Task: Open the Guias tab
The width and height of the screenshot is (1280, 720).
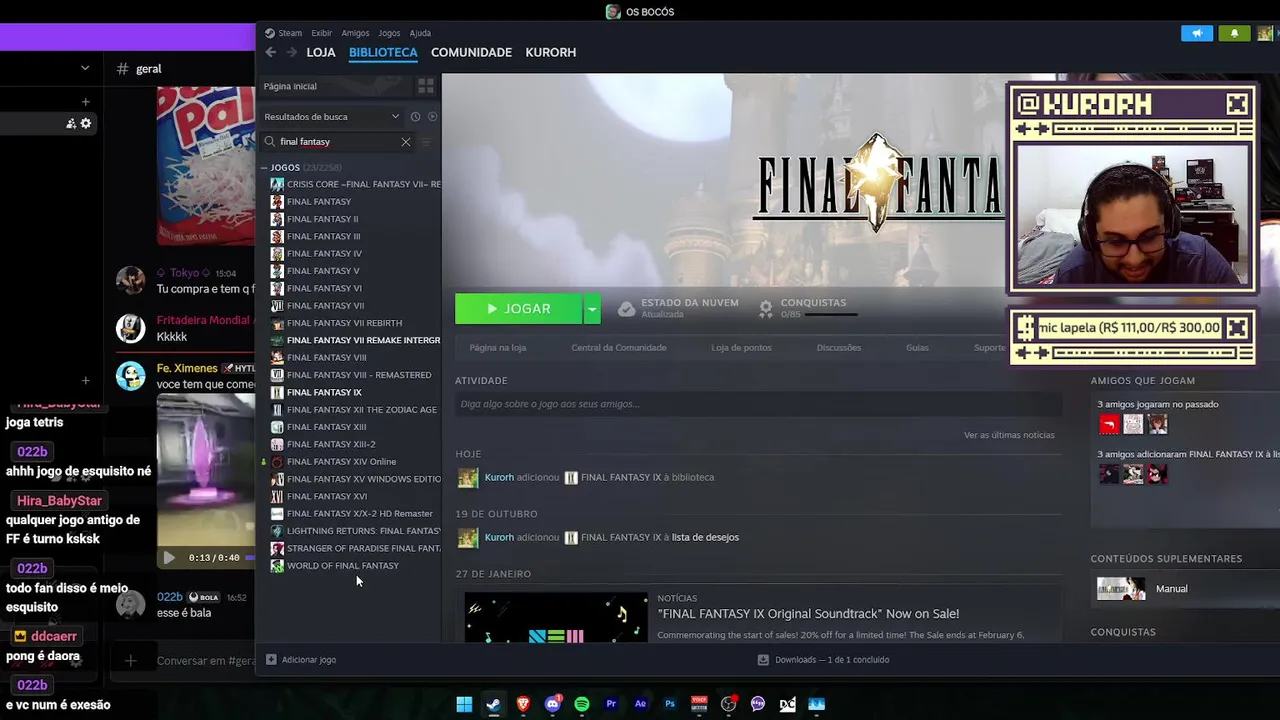Action: coord(917,348)
